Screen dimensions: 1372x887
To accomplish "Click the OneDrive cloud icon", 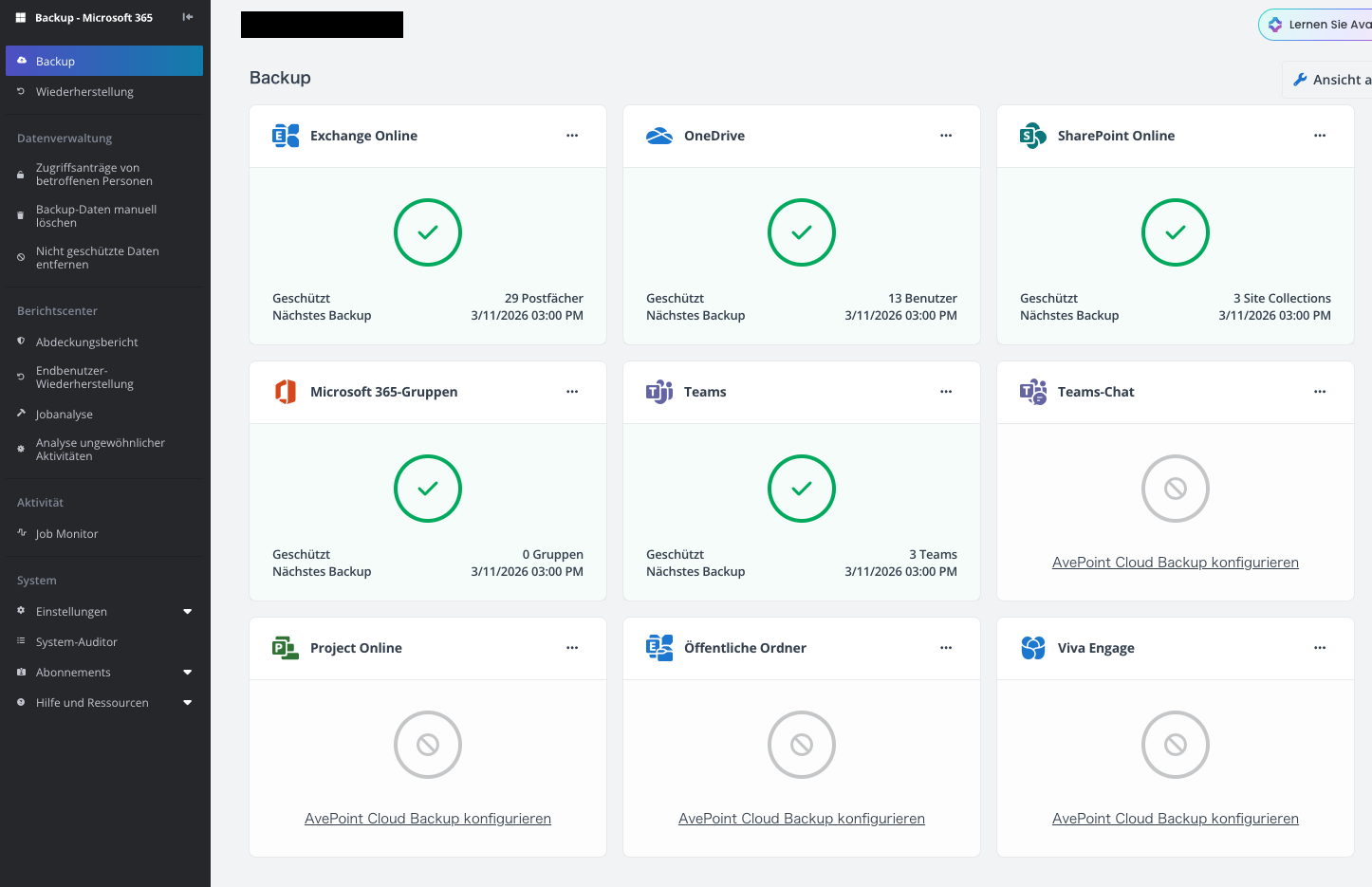I will [659, 136].
